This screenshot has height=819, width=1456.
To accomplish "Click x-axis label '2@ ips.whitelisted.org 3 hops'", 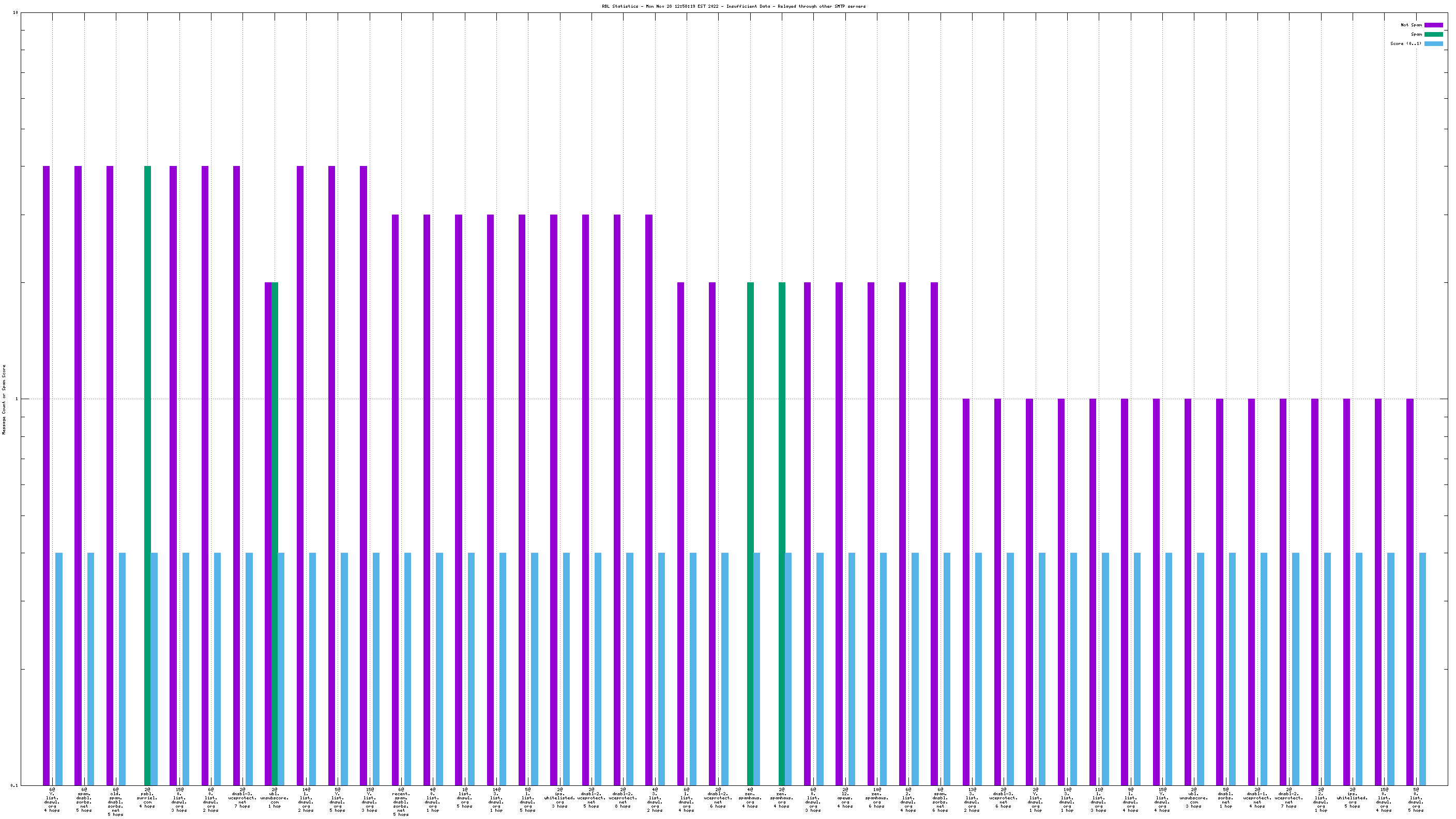I will pos(559,797).
